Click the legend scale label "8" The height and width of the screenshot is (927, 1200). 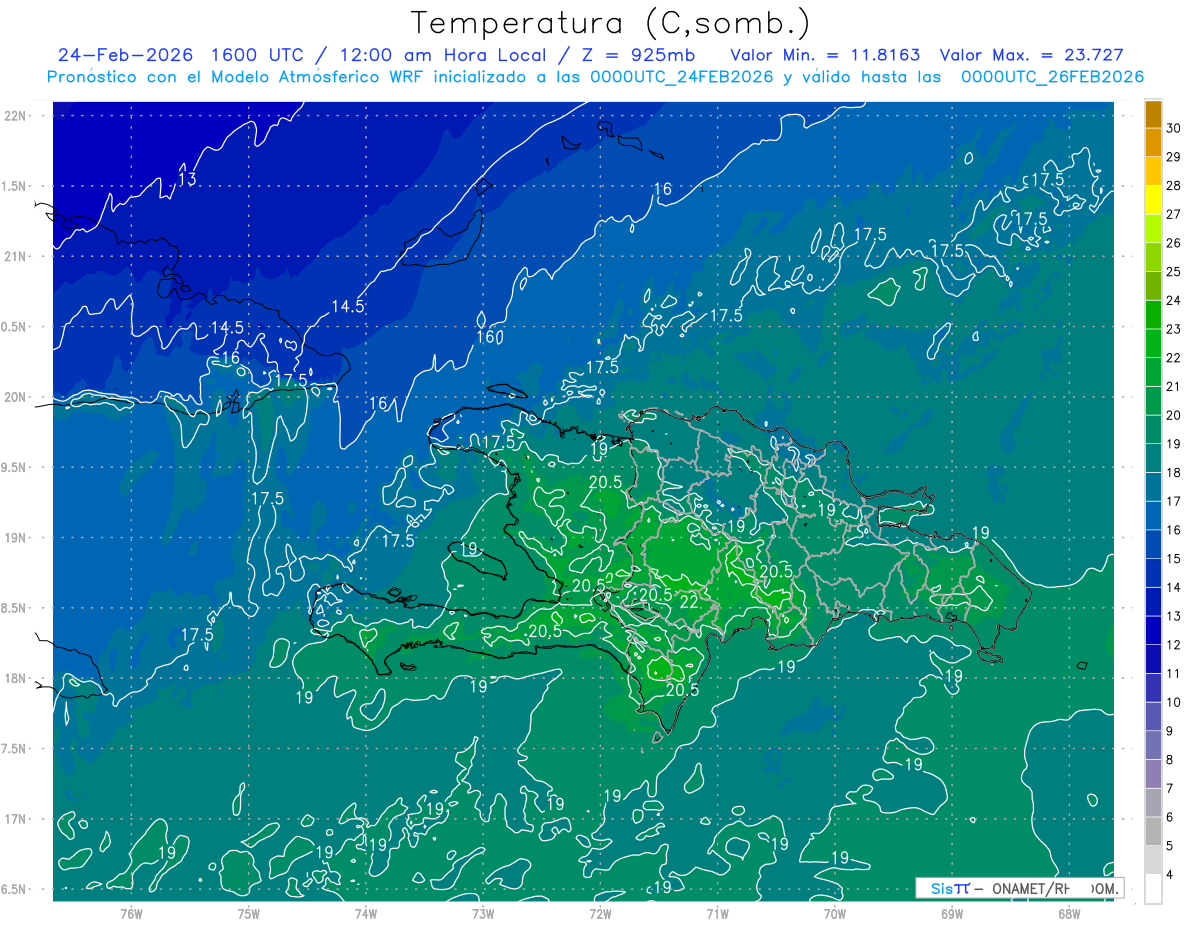click(x=1170, y=760)
